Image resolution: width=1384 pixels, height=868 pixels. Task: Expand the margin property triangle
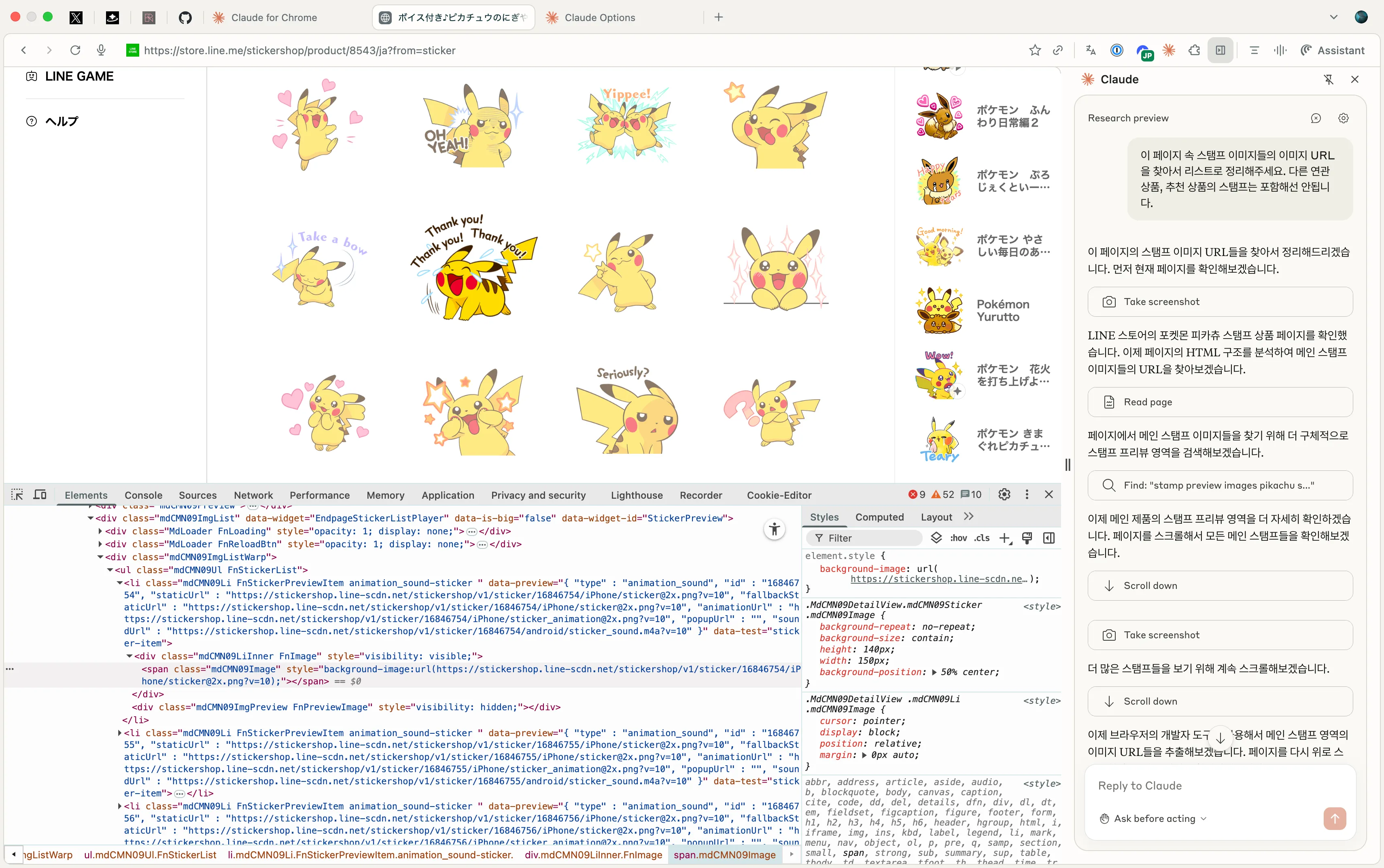coord(864,756)
